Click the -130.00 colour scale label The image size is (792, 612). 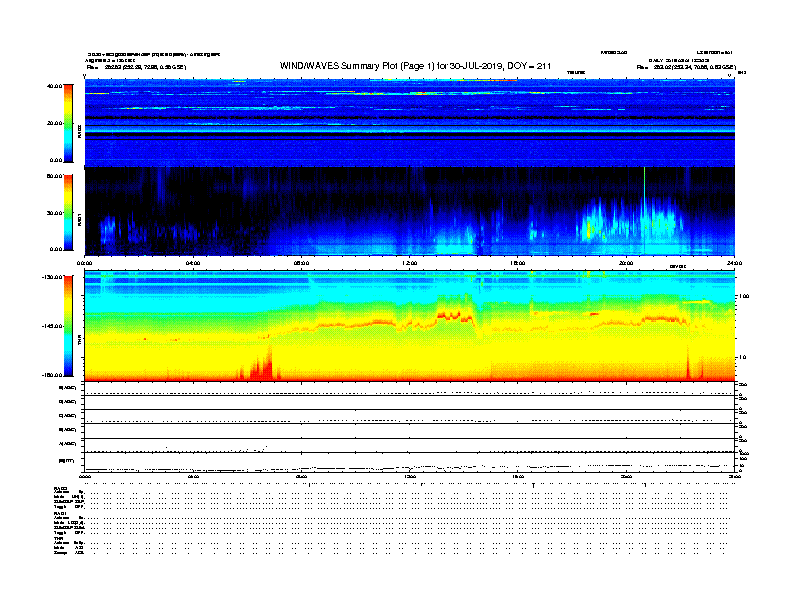pyautogui.click(x=53, y=277)
